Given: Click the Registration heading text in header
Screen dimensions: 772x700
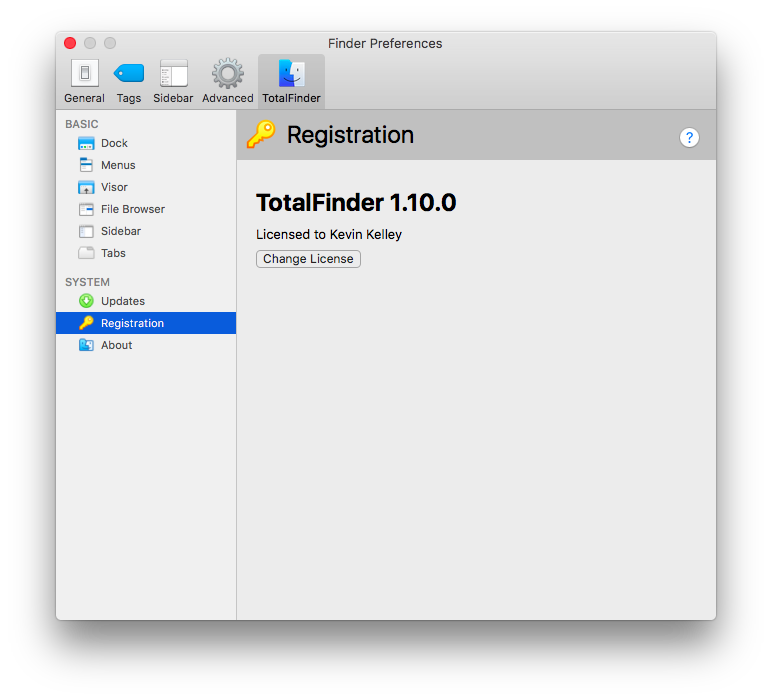Looking at the screenshot, I should 350,135.
